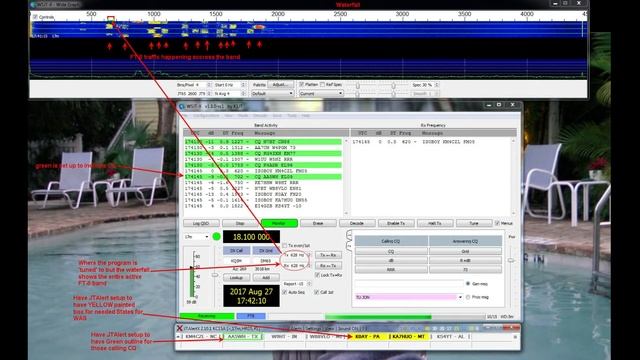Click the Tx<-Rx button

(328, 255)
